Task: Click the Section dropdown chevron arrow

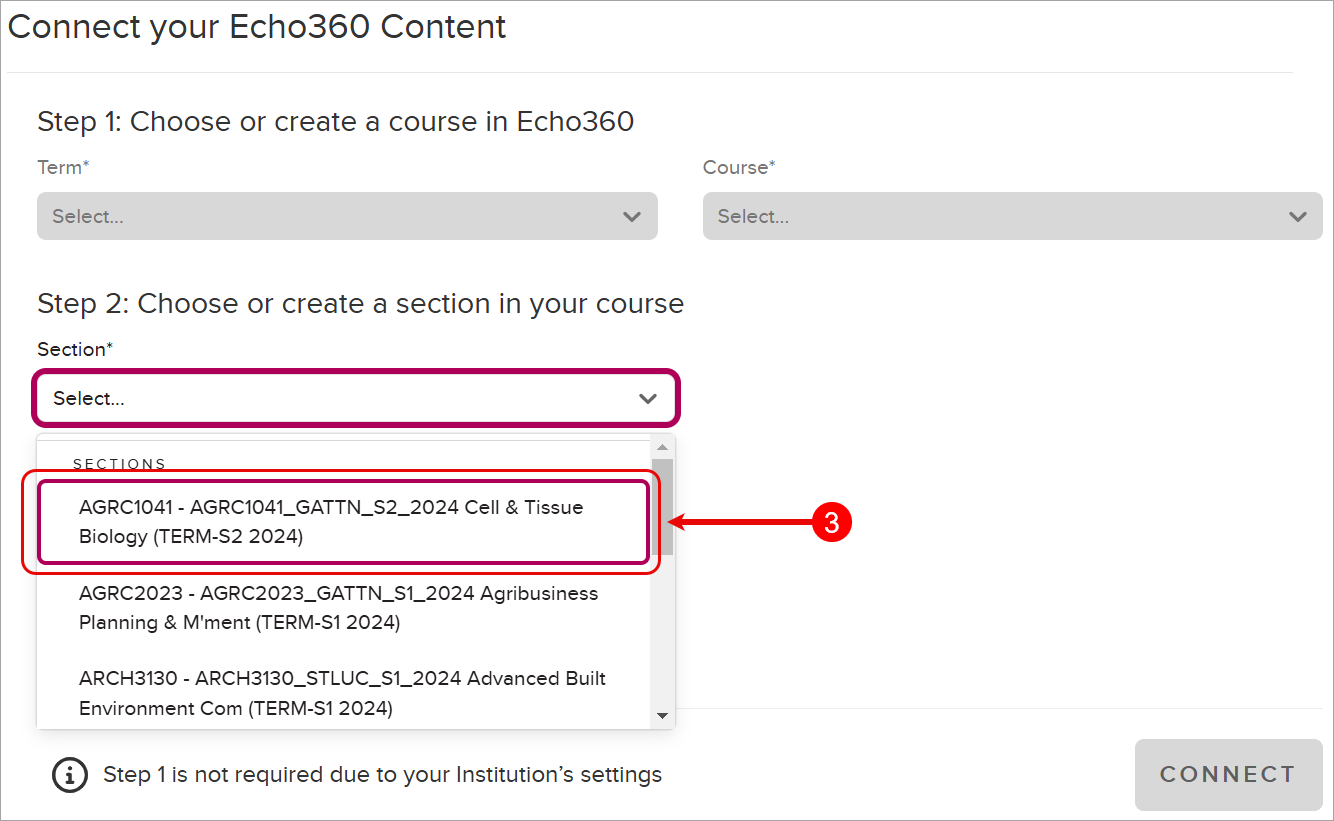Action: (648, 399)
